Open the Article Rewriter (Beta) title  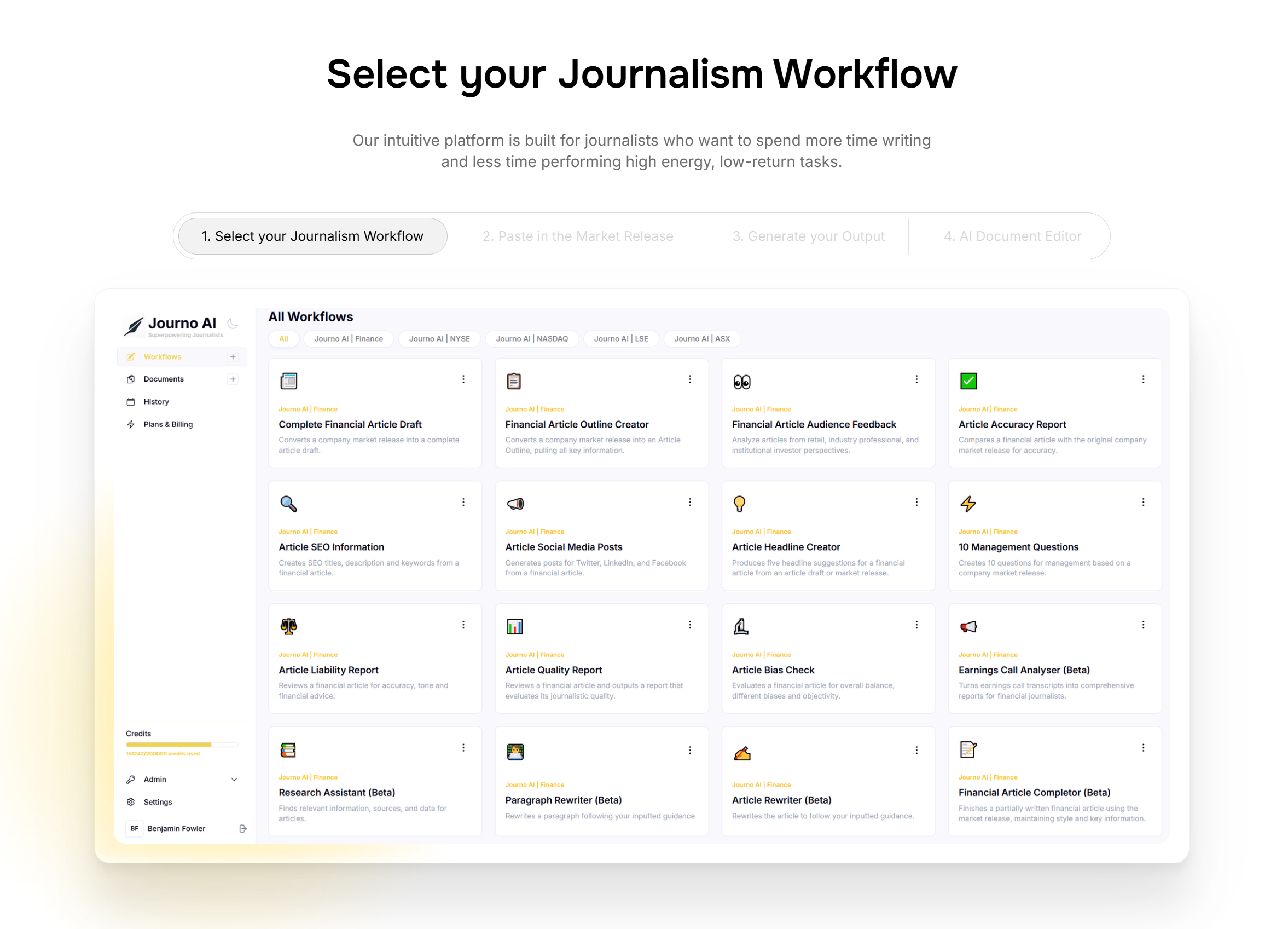(781, 800)
